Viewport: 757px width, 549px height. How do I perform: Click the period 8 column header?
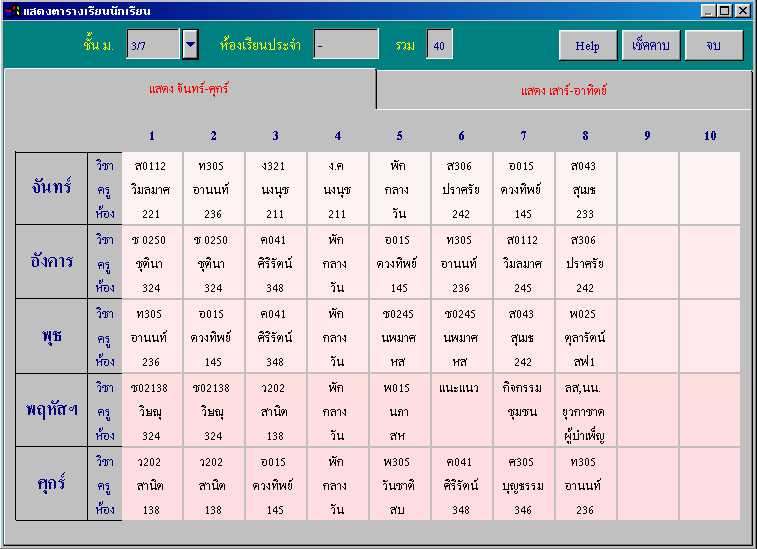point(585,136)
